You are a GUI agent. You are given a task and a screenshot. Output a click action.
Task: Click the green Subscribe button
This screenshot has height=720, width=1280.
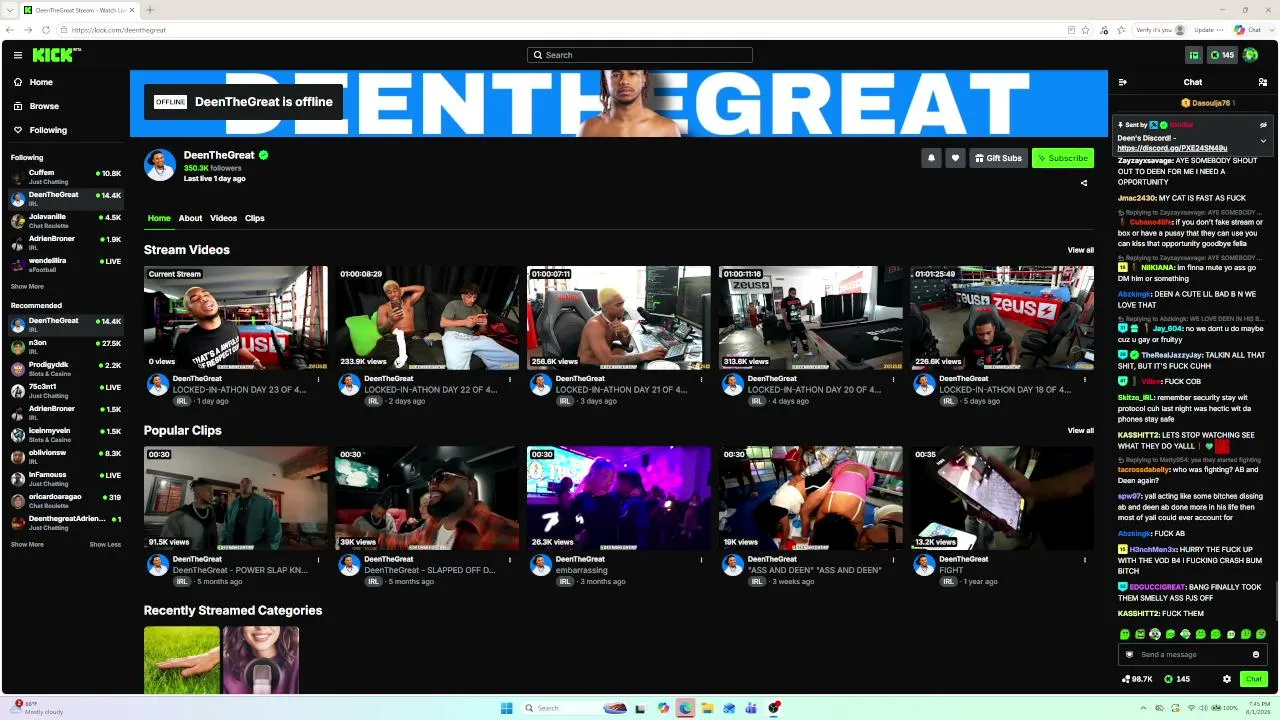coord(1063,158)
